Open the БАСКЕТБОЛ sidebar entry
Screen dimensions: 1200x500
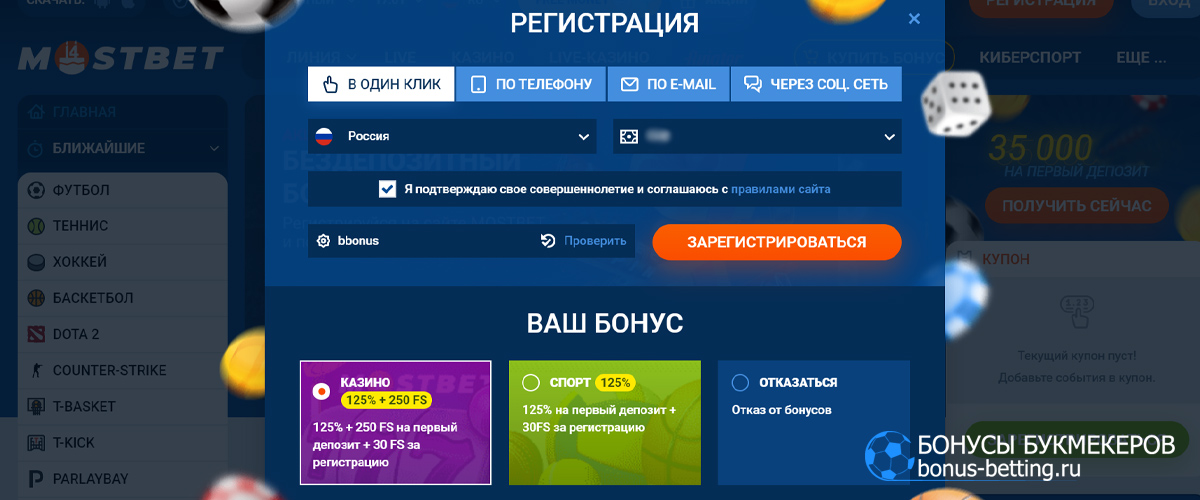123,298
